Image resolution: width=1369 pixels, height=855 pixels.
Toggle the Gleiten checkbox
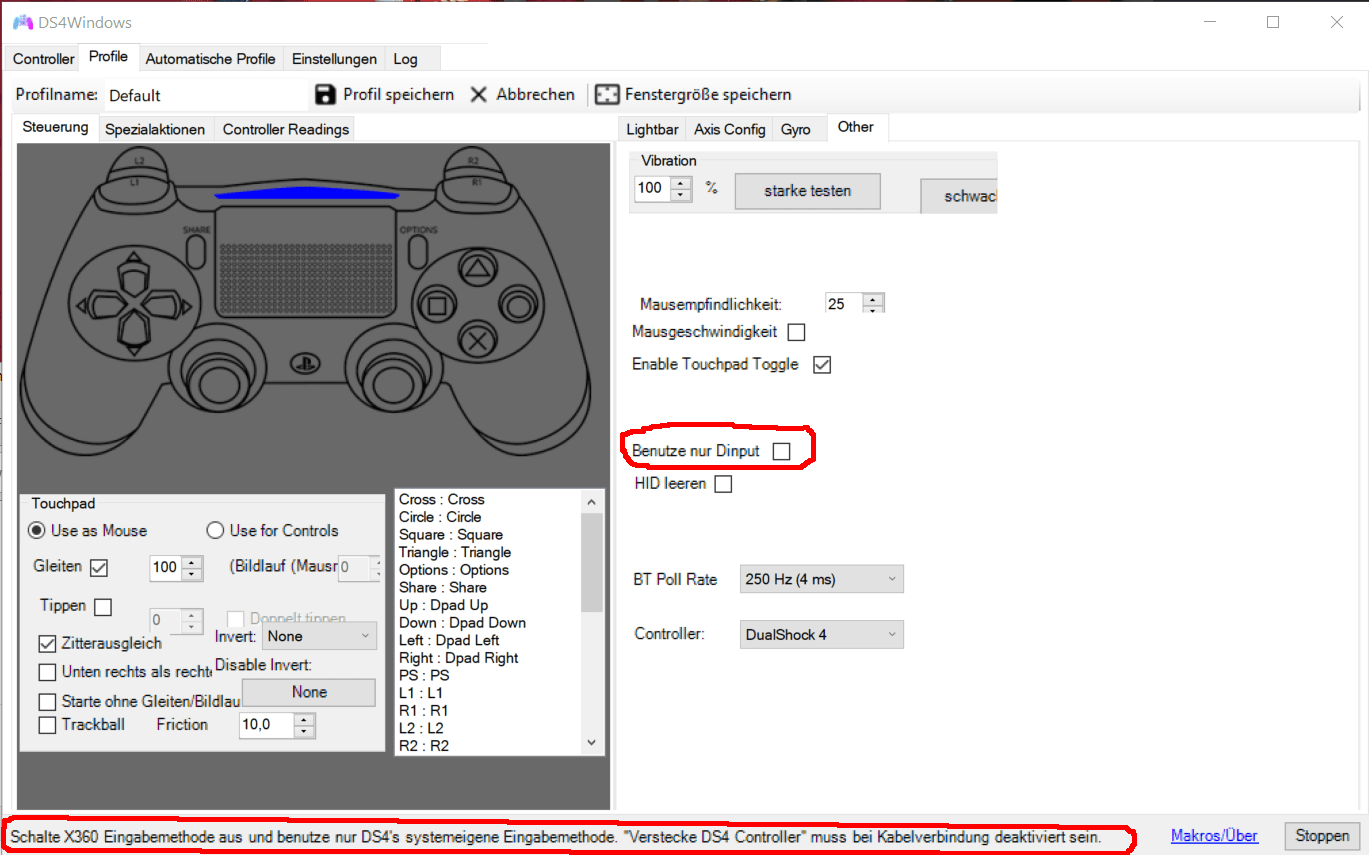(x=98, y=567)
